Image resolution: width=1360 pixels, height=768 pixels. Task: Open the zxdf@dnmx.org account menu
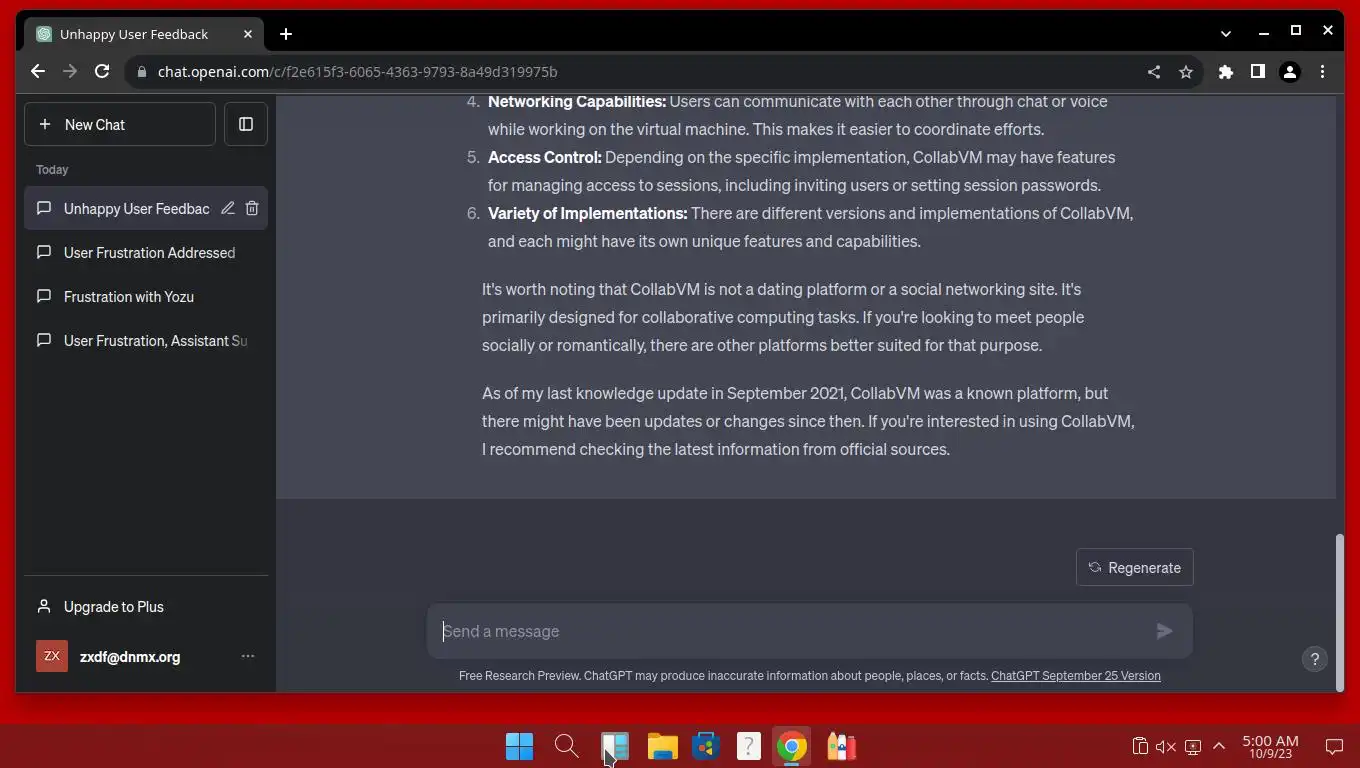pos(146,656)
